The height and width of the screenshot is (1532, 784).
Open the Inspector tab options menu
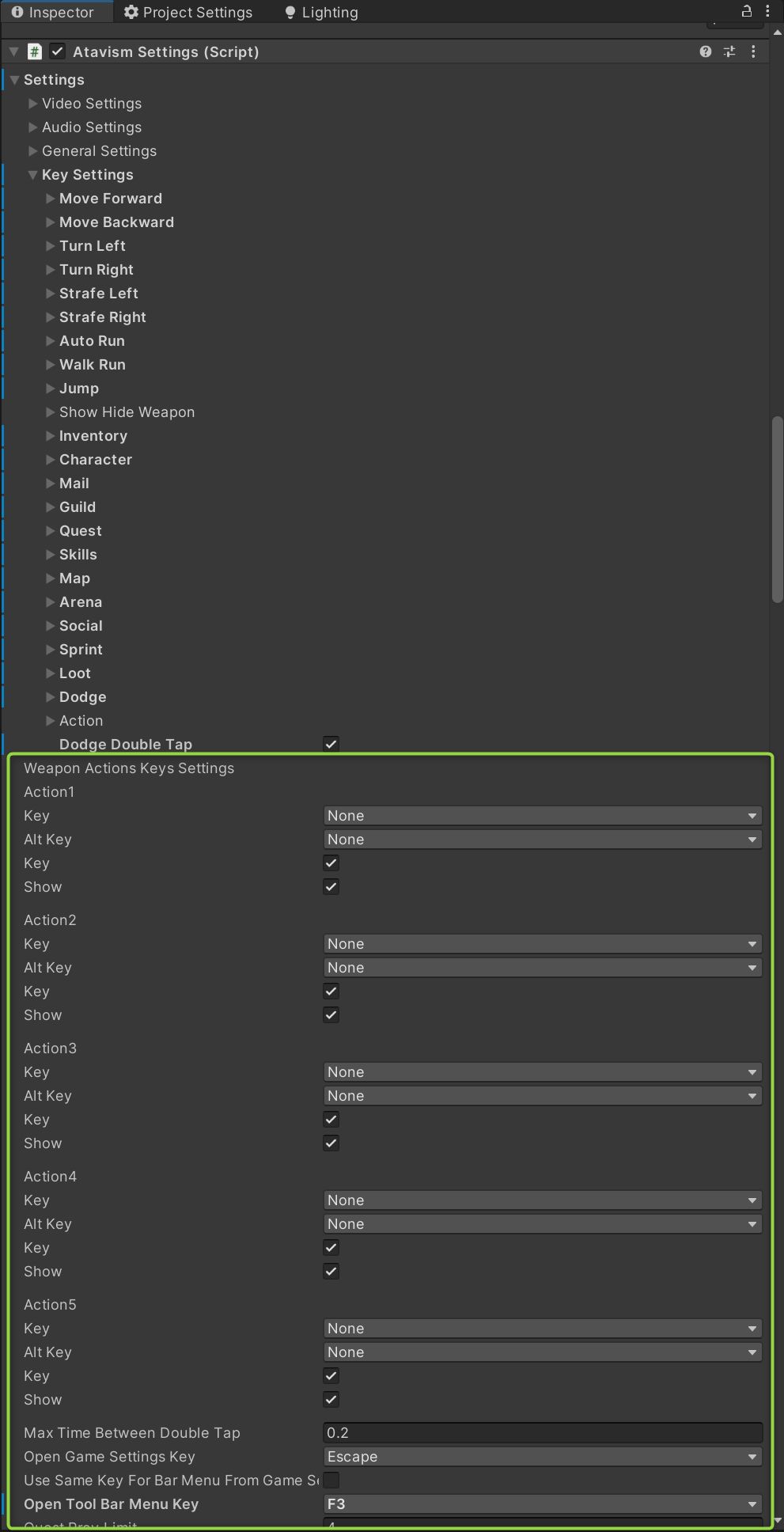coord(767,11)
